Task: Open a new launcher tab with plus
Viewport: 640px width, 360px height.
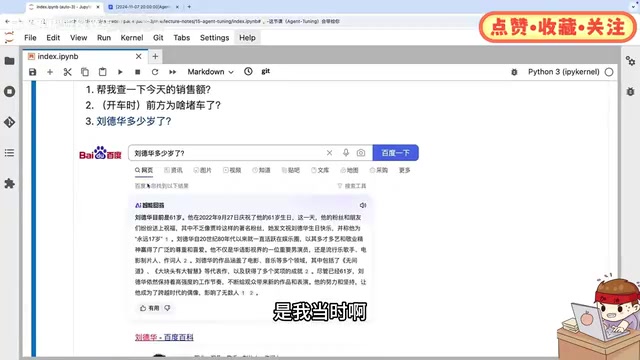Action: 155,56
